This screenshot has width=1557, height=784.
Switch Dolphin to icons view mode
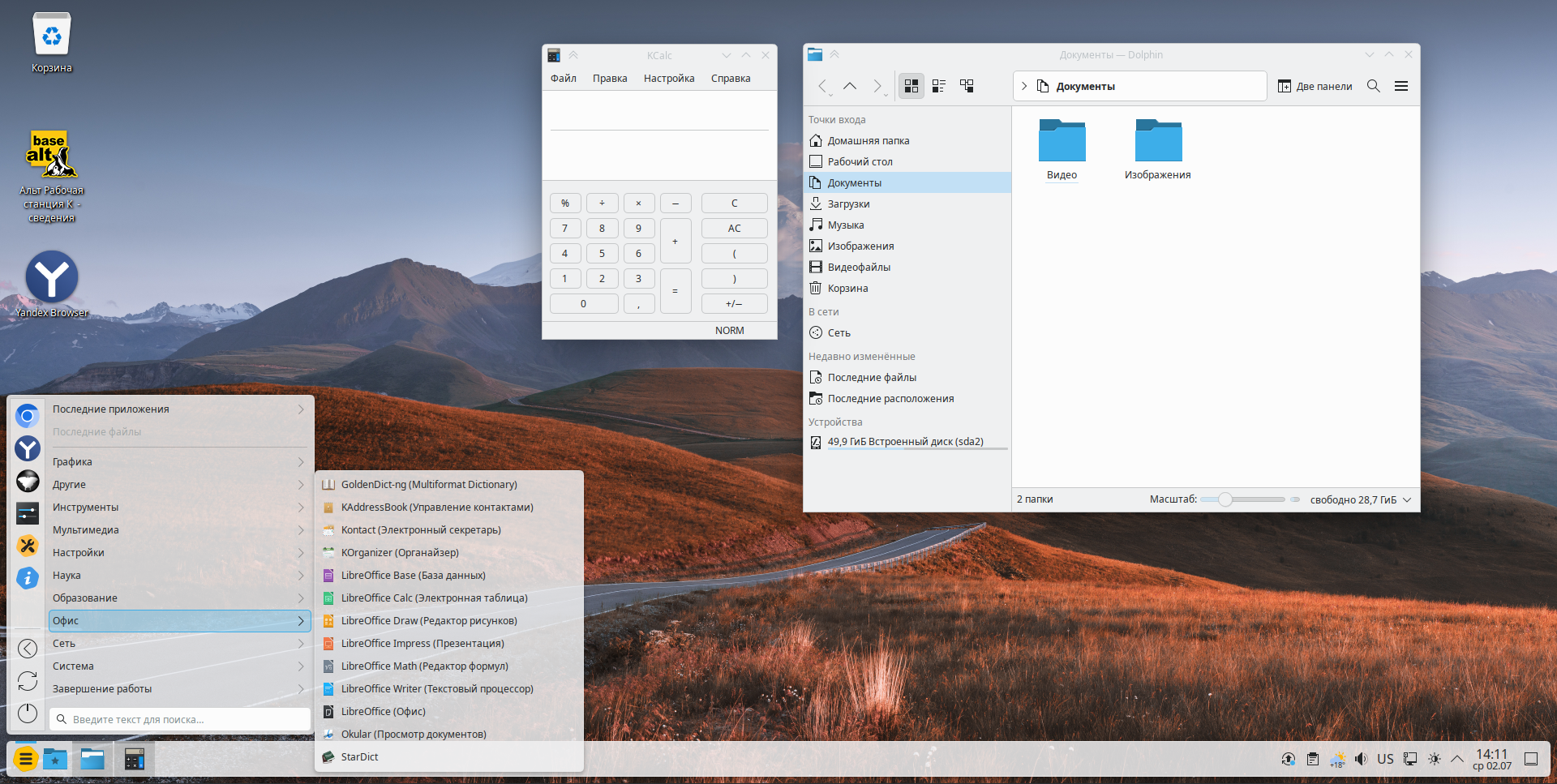point(911,86)
